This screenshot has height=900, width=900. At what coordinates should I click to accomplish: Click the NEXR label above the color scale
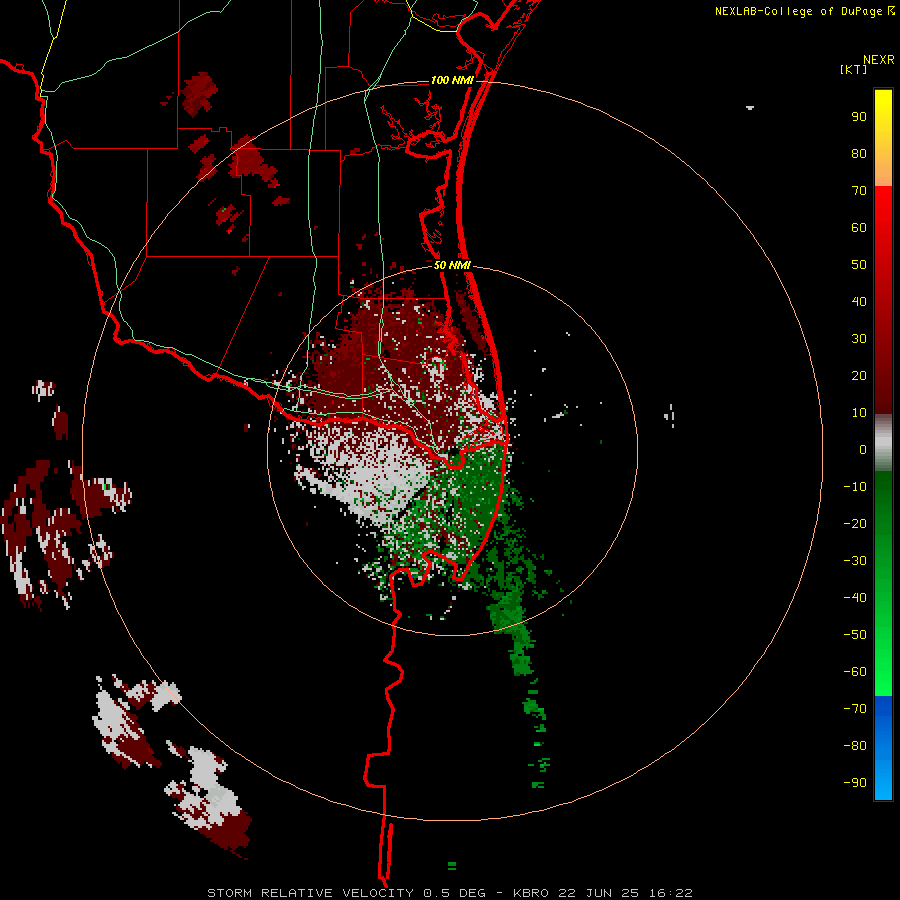click(879, 60)
